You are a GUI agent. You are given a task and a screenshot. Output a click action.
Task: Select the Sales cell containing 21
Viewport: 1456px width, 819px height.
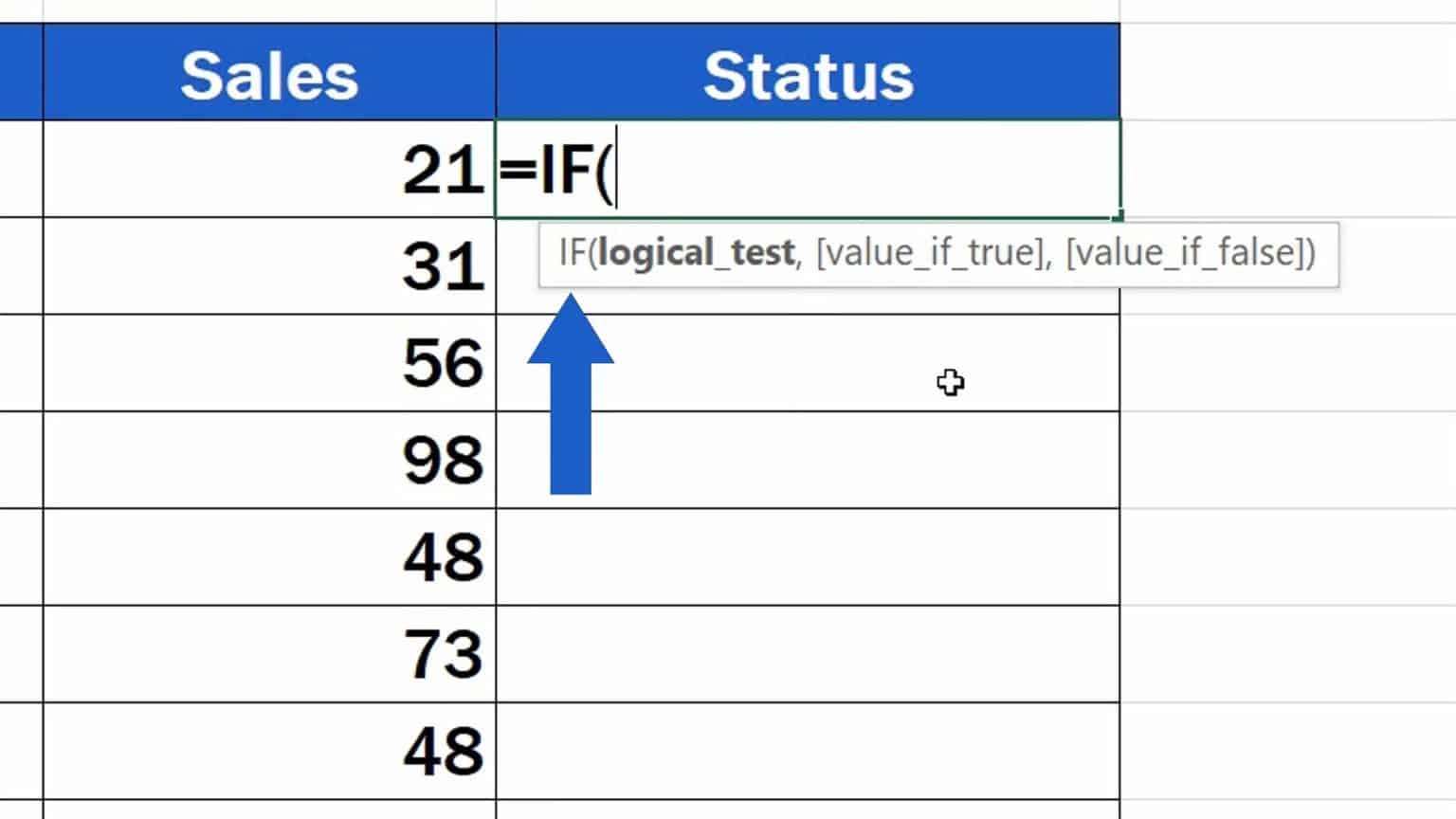point(269,170)
